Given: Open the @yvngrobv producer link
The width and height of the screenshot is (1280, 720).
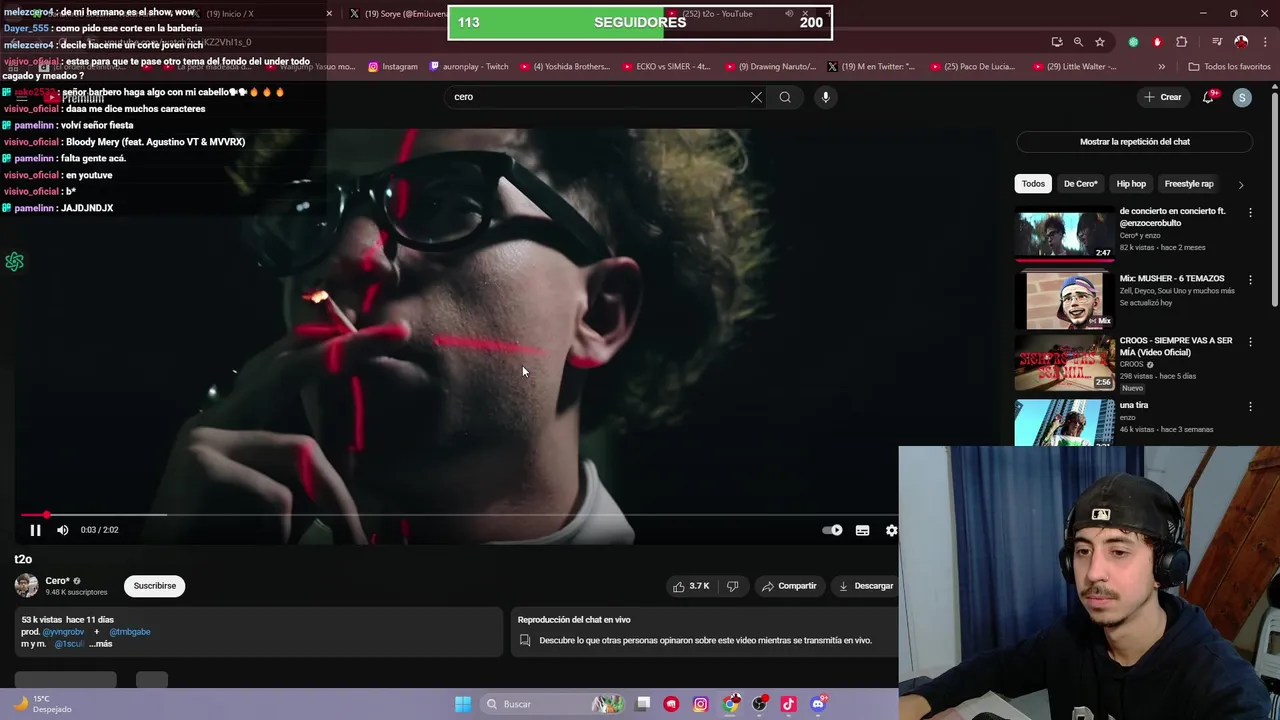Looking at the screenshot, I should coord(63,632).
